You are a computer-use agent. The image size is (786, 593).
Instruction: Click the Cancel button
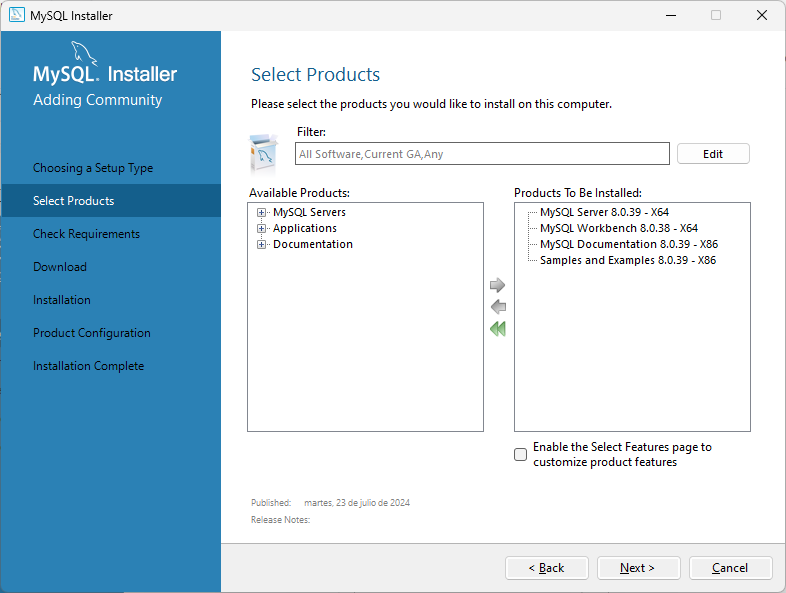[730, 568]
